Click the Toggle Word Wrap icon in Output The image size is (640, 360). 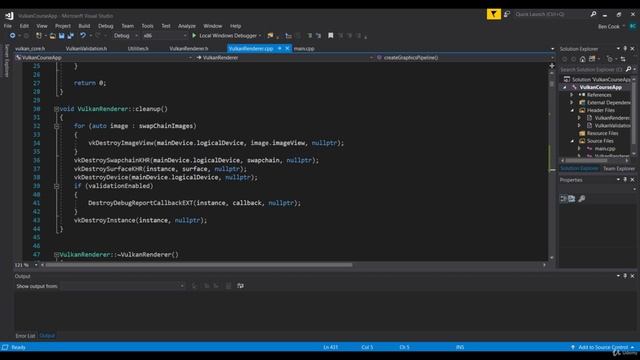[x=240, y=286]
